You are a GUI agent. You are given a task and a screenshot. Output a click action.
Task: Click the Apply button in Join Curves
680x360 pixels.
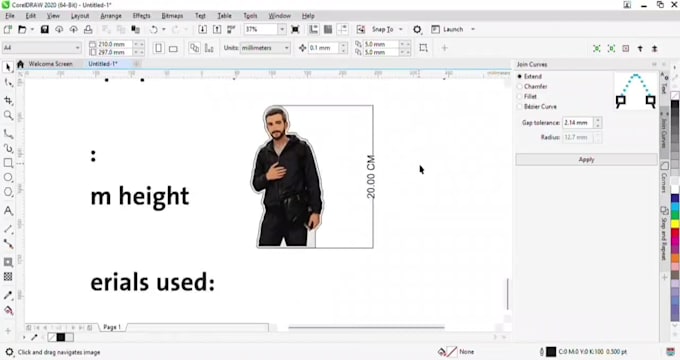click(x=586, y=160)
